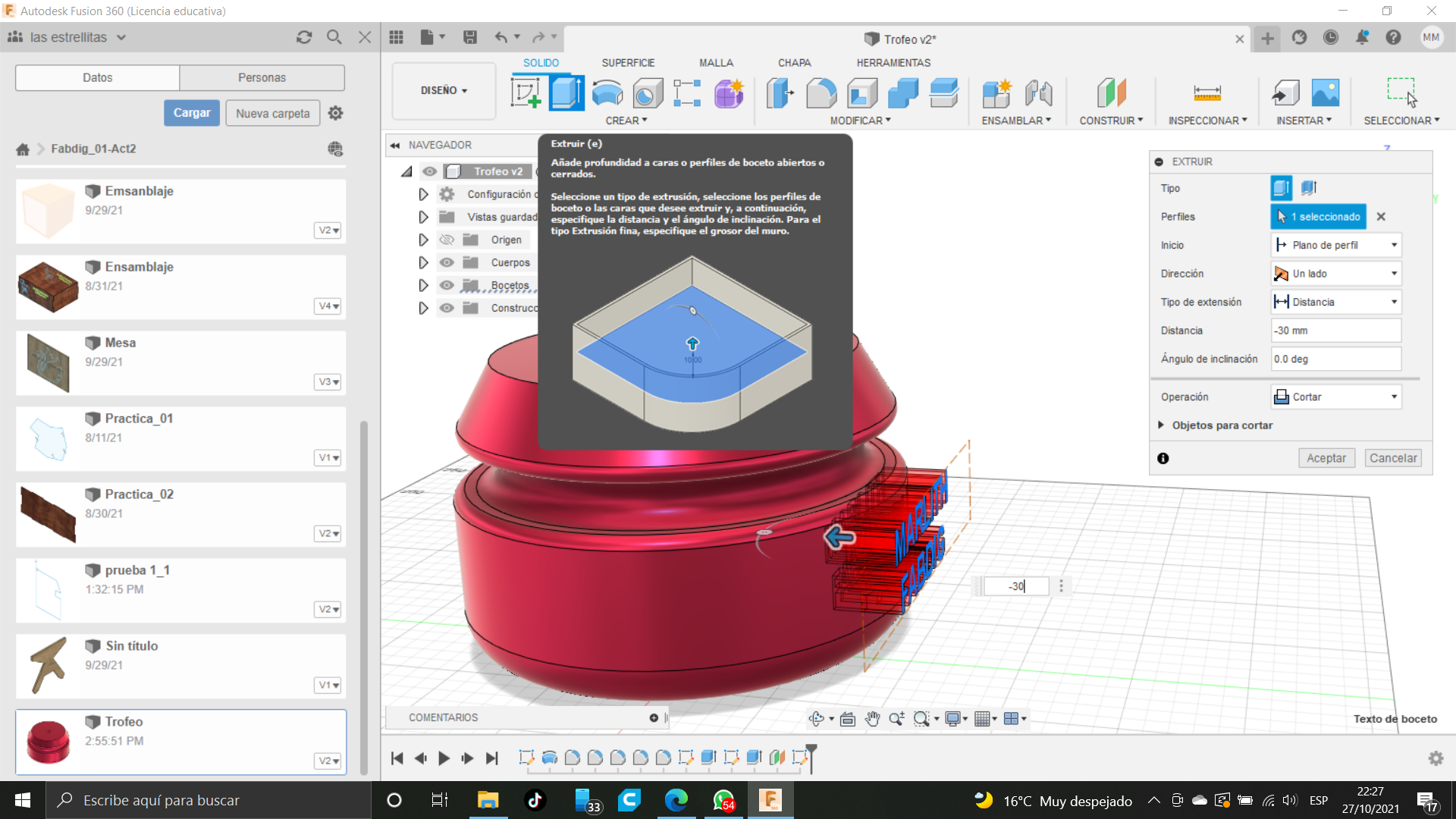Open the Operación dropdown showing Cortar
Image resolution: width=1456 pixels, height=819 pixels.
pos(1335,397)
